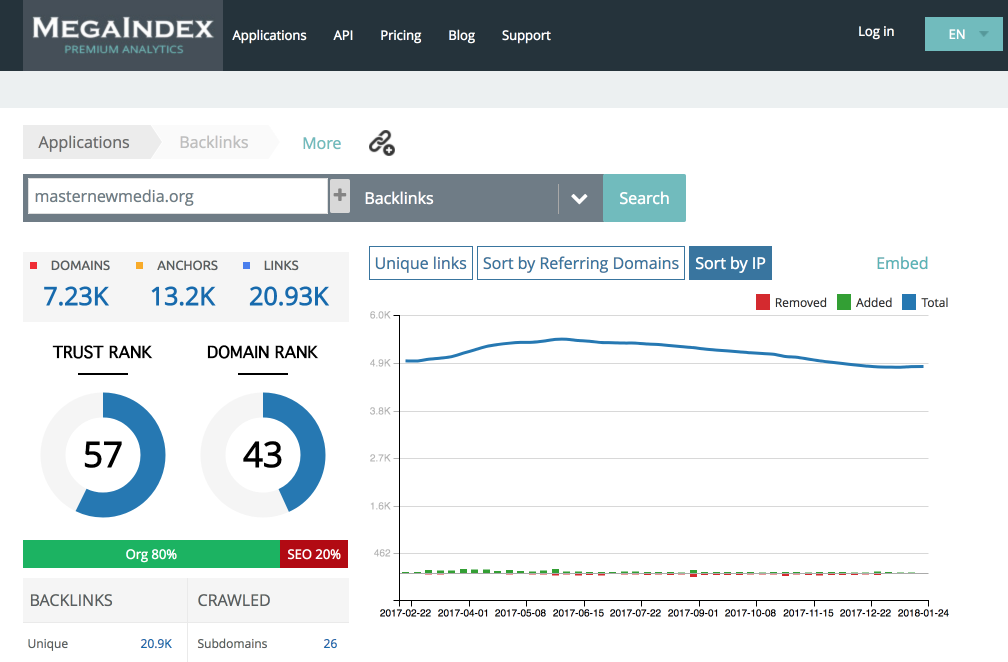The image size is (1008, 662).
Task: Open the Applications nav menu
Action: pyautogui.click(x=269, y=35)
